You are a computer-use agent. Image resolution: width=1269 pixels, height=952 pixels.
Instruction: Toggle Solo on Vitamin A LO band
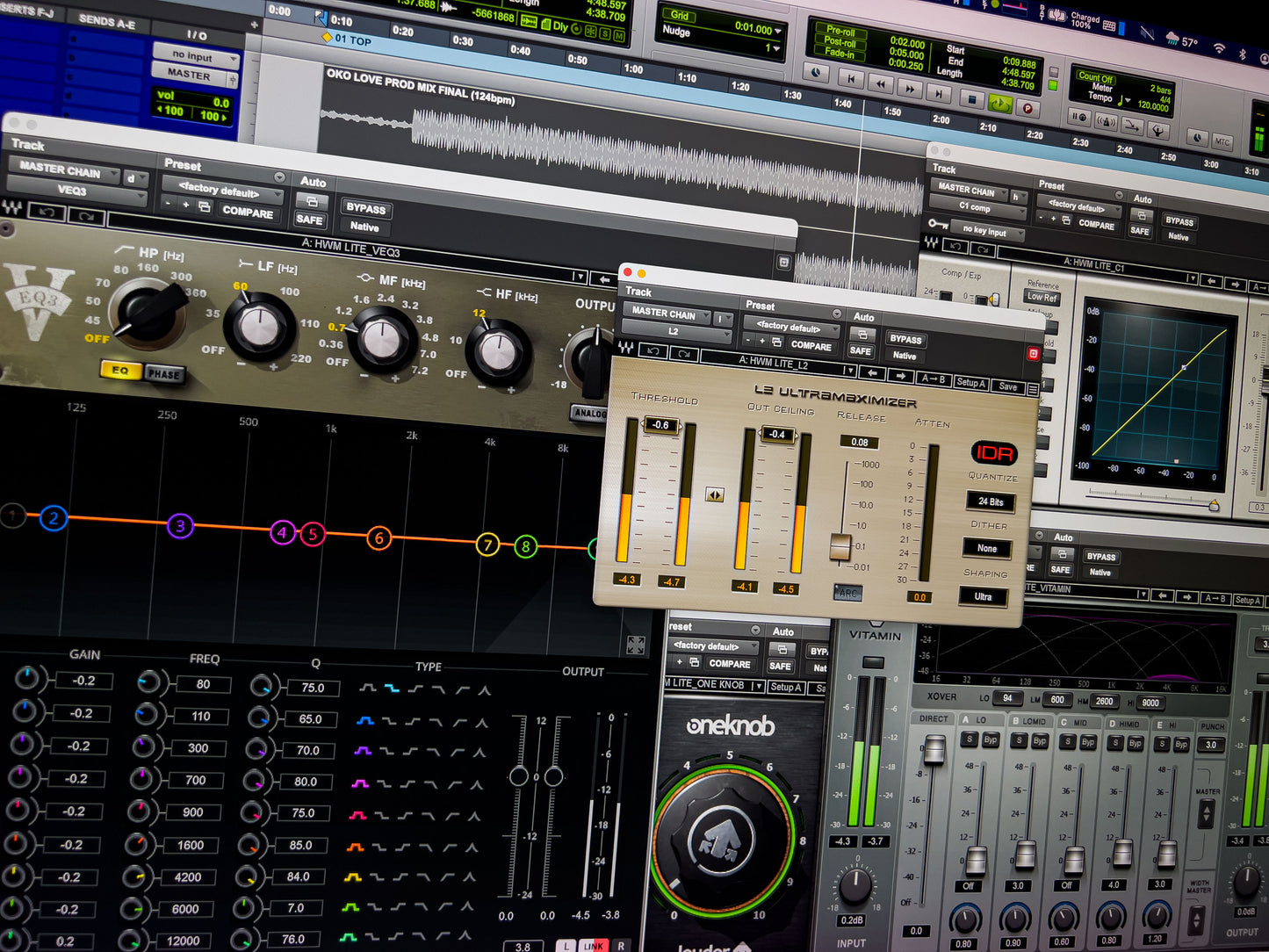coord(970,739)
